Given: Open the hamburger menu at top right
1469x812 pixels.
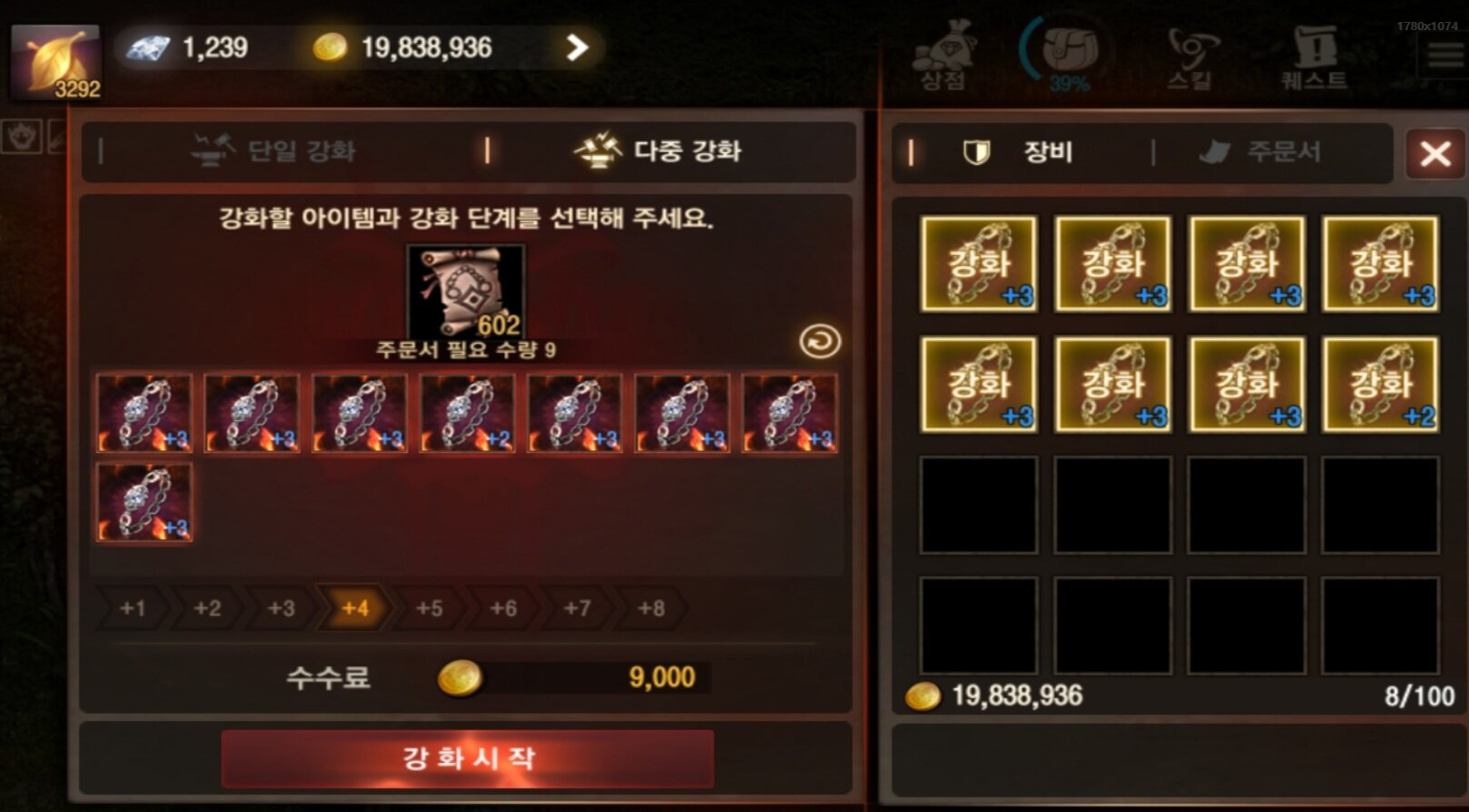Looking at the screenshot, I should (x=1445, y=57).
